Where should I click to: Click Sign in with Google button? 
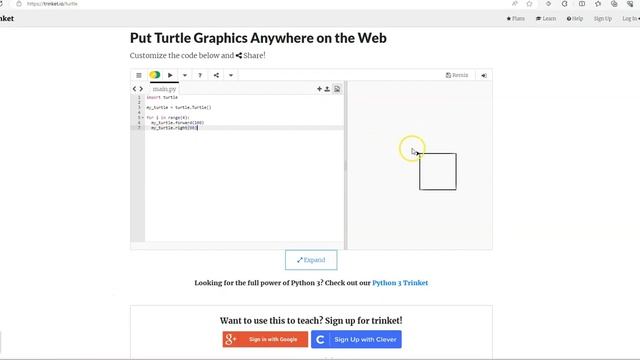click(x=265, y=339)
